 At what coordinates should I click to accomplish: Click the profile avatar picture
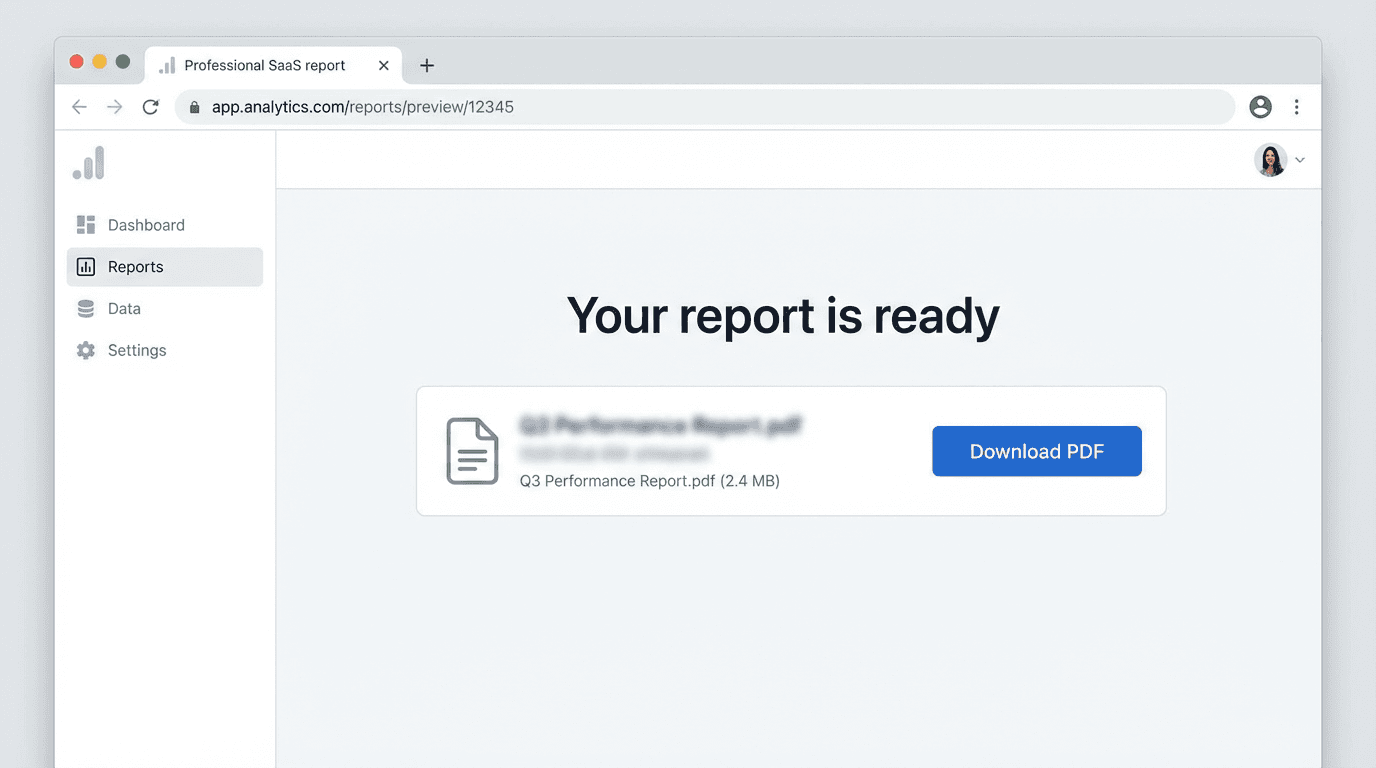[x=1270, y=160]
